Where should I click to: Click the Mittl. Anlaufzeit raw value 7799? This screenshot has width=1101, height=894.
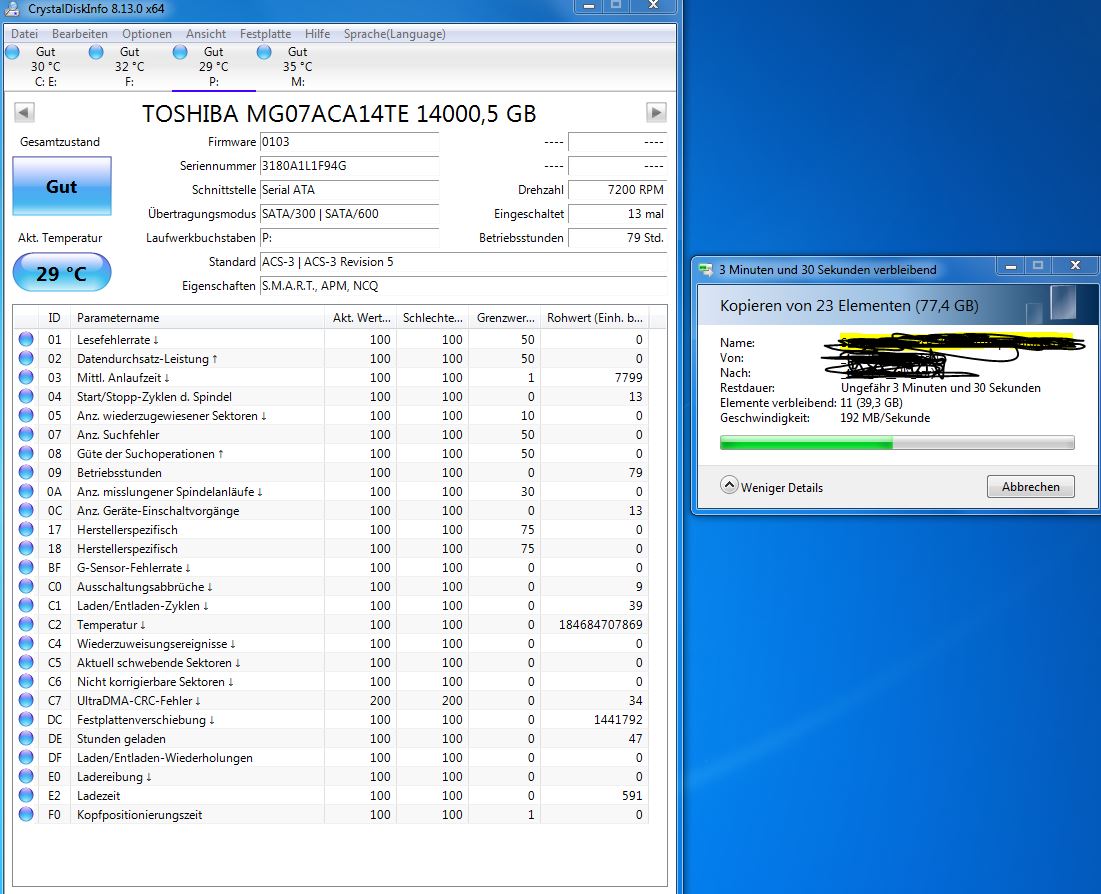[628, 378]
